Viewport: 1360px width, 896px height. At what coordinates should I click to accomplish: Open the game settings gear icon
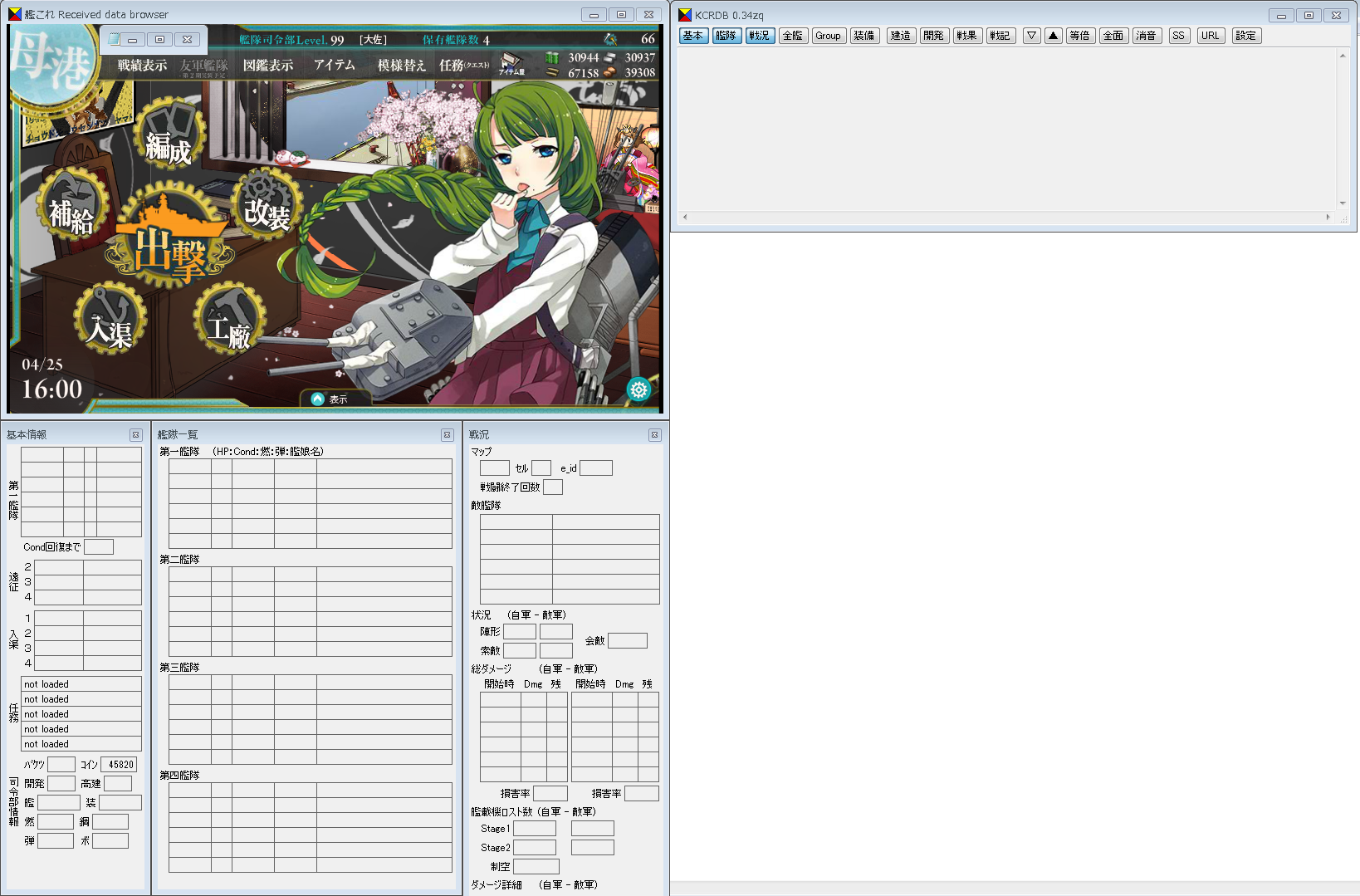point(638,389)
